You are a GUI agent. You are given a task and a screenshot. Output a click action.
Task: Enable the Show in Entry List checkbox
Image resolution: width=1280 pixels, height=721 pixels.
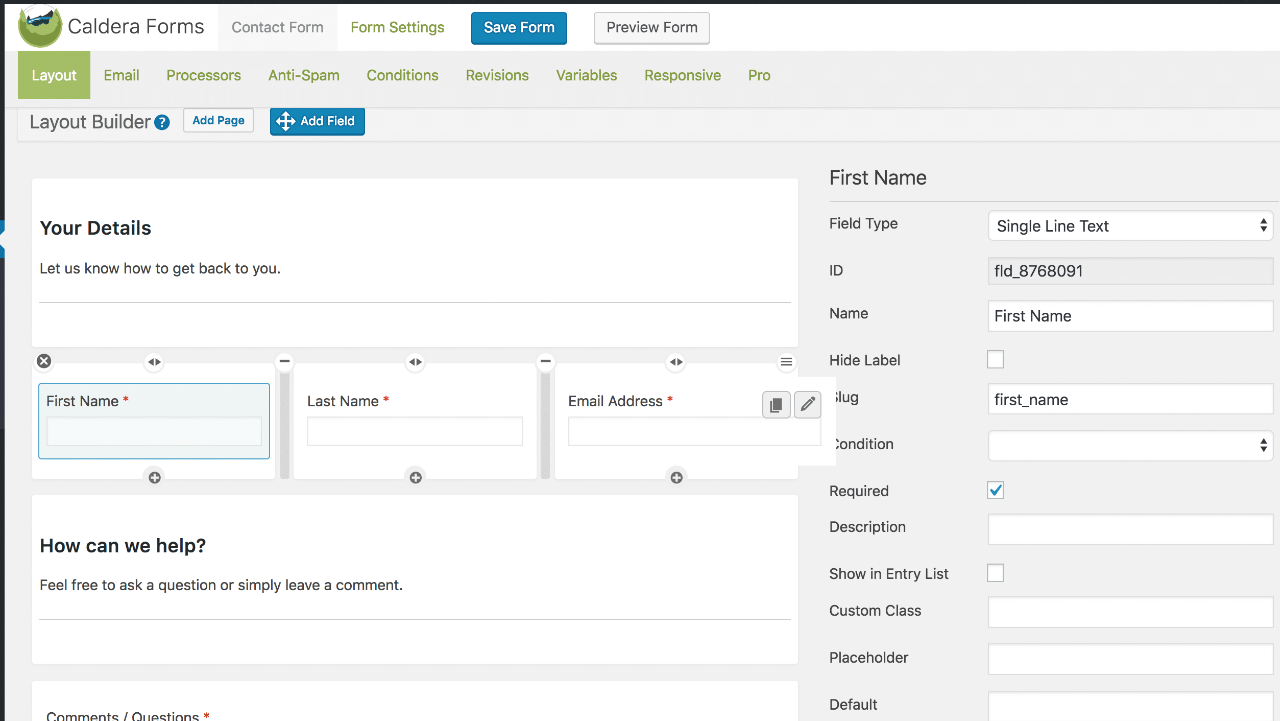pos(995,573)
